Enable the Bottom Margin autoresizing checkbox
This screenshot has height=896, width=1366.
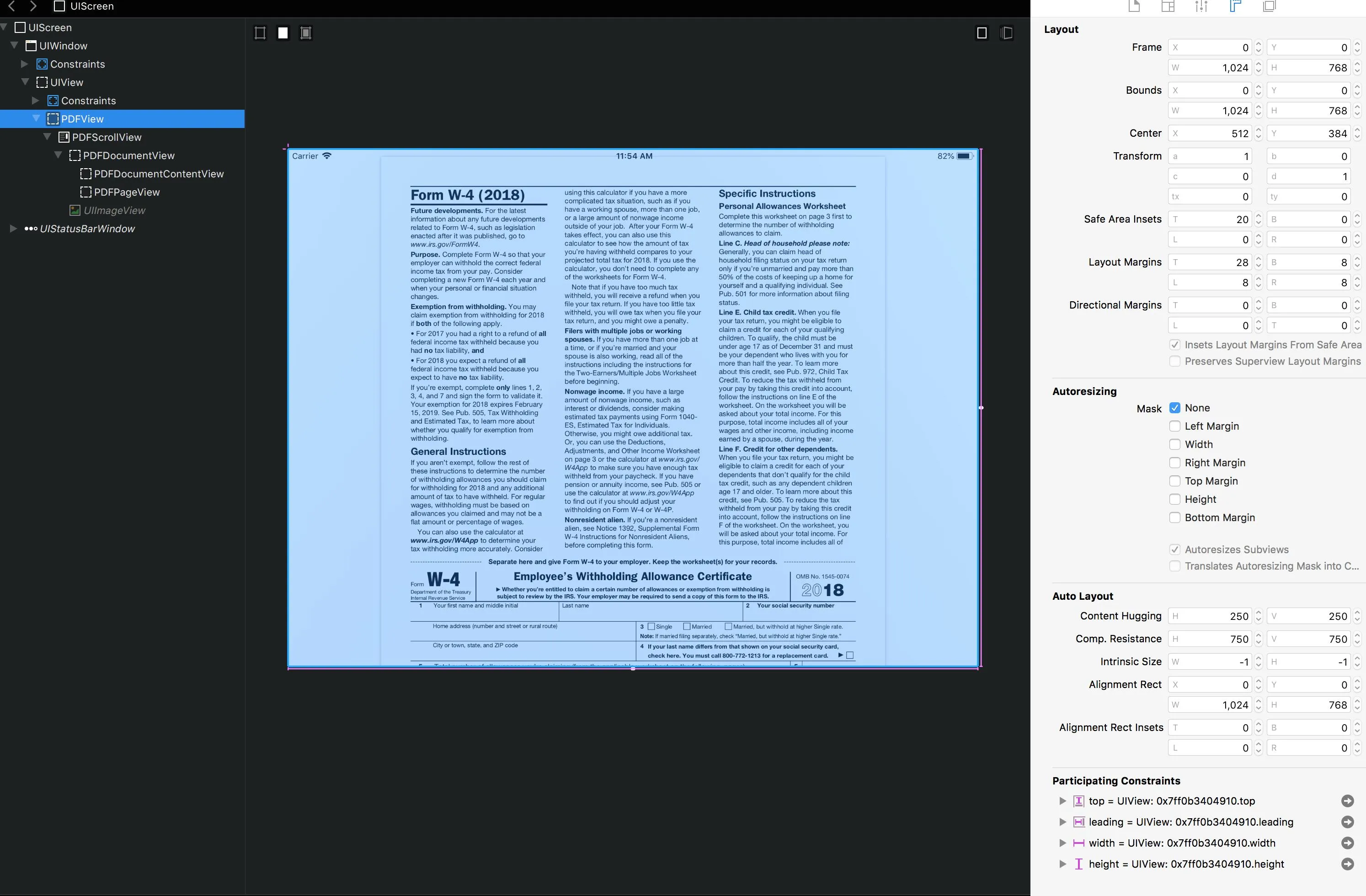1175,518
